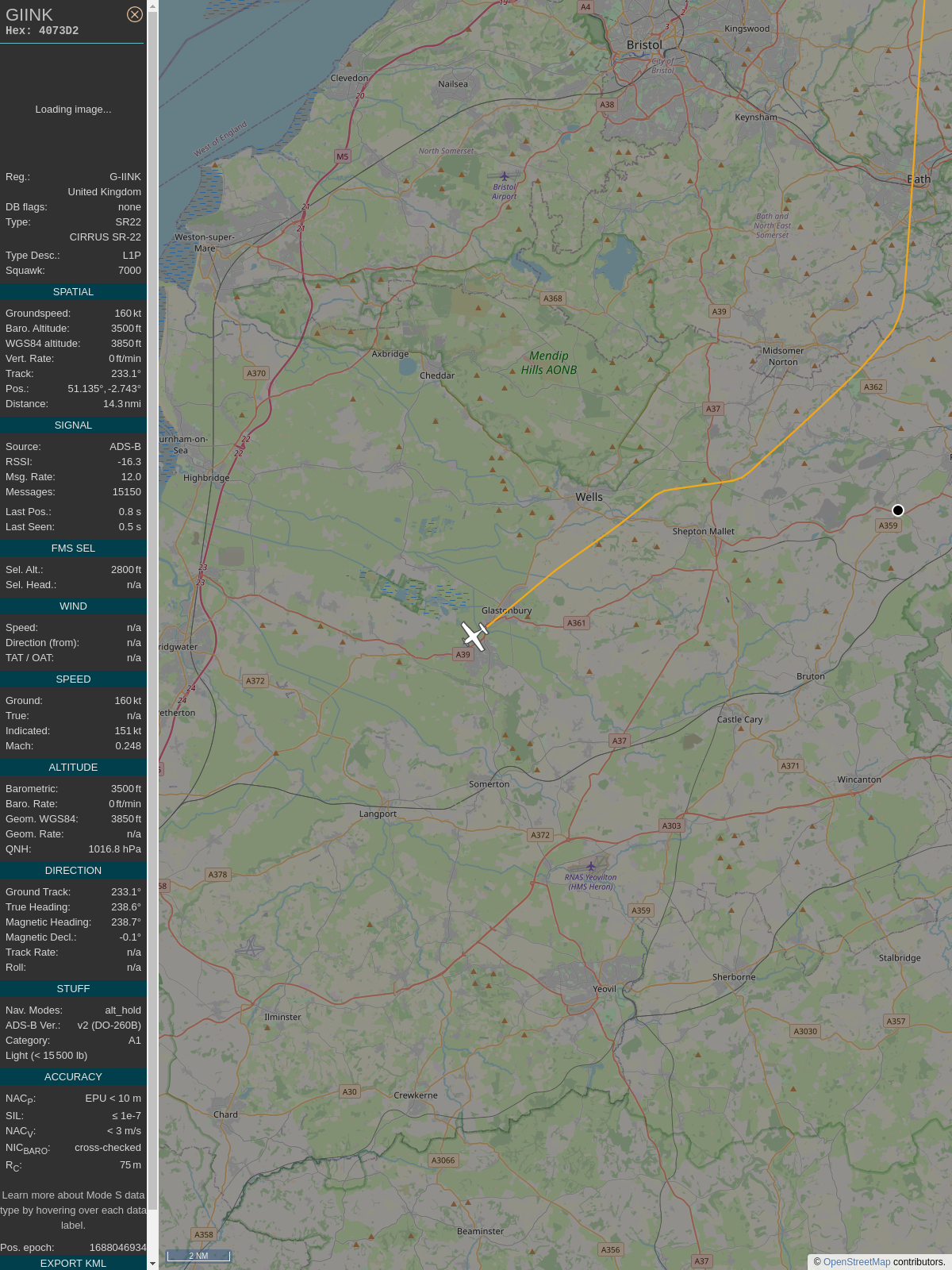Click the 2 NM map scale bar
The width and height of the screenshot is (952, 1270).
pyautogui.click(x=198, y=1256)
